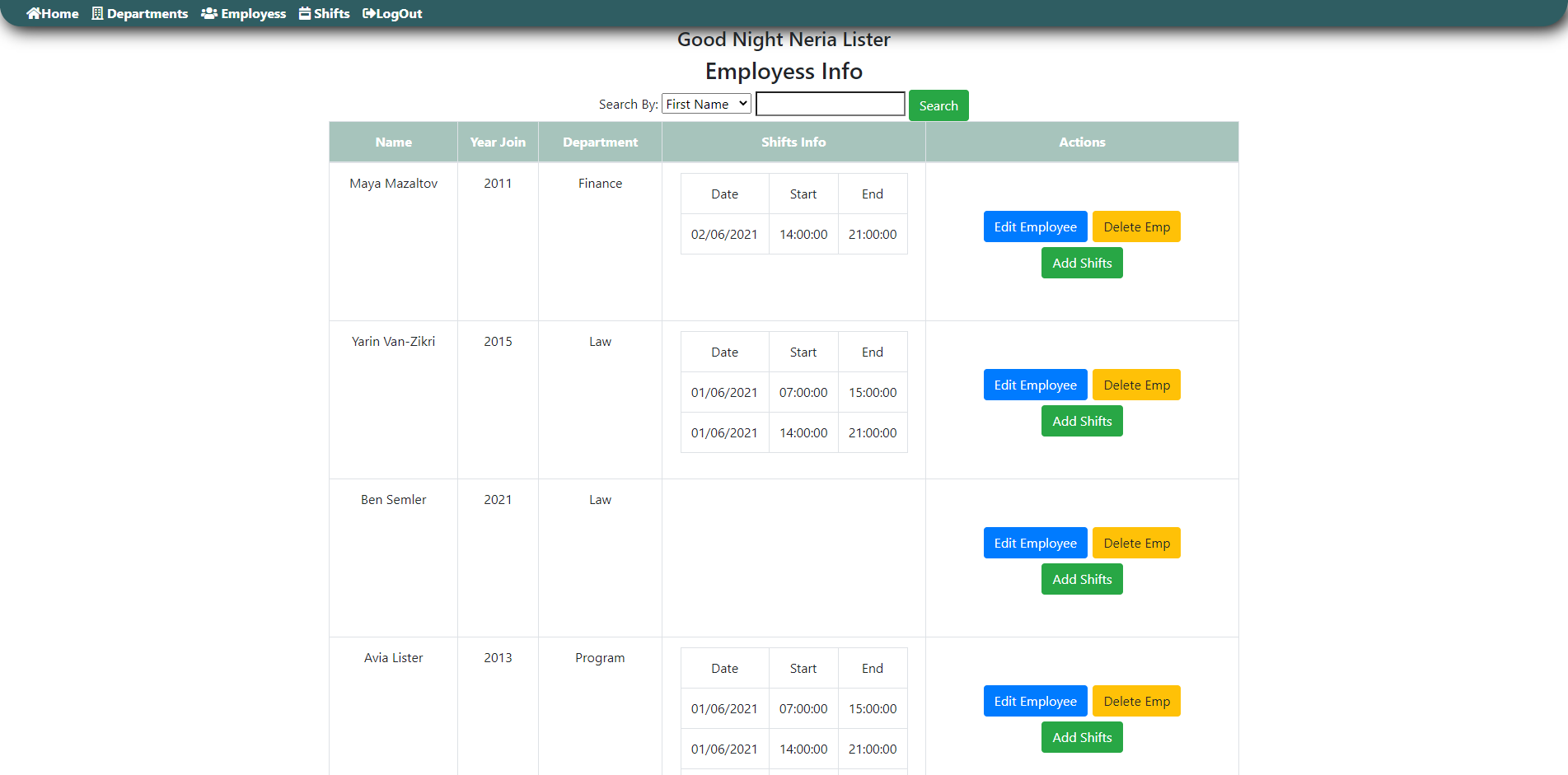The height and width of the screenshot is (775, 1568).
Task: Click the Year Join column header
Action: tap(498, 142)
